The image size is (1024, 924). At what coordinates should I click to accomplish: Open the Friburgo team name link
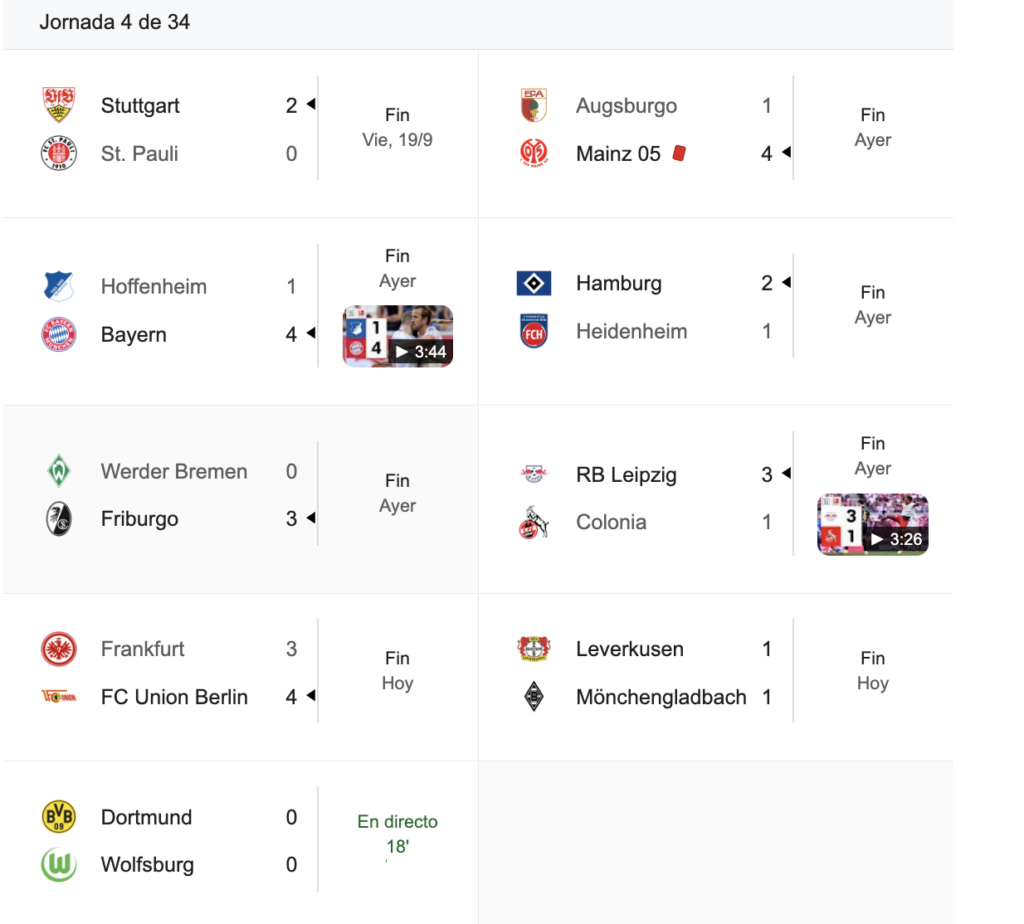[x=139, y=519]
